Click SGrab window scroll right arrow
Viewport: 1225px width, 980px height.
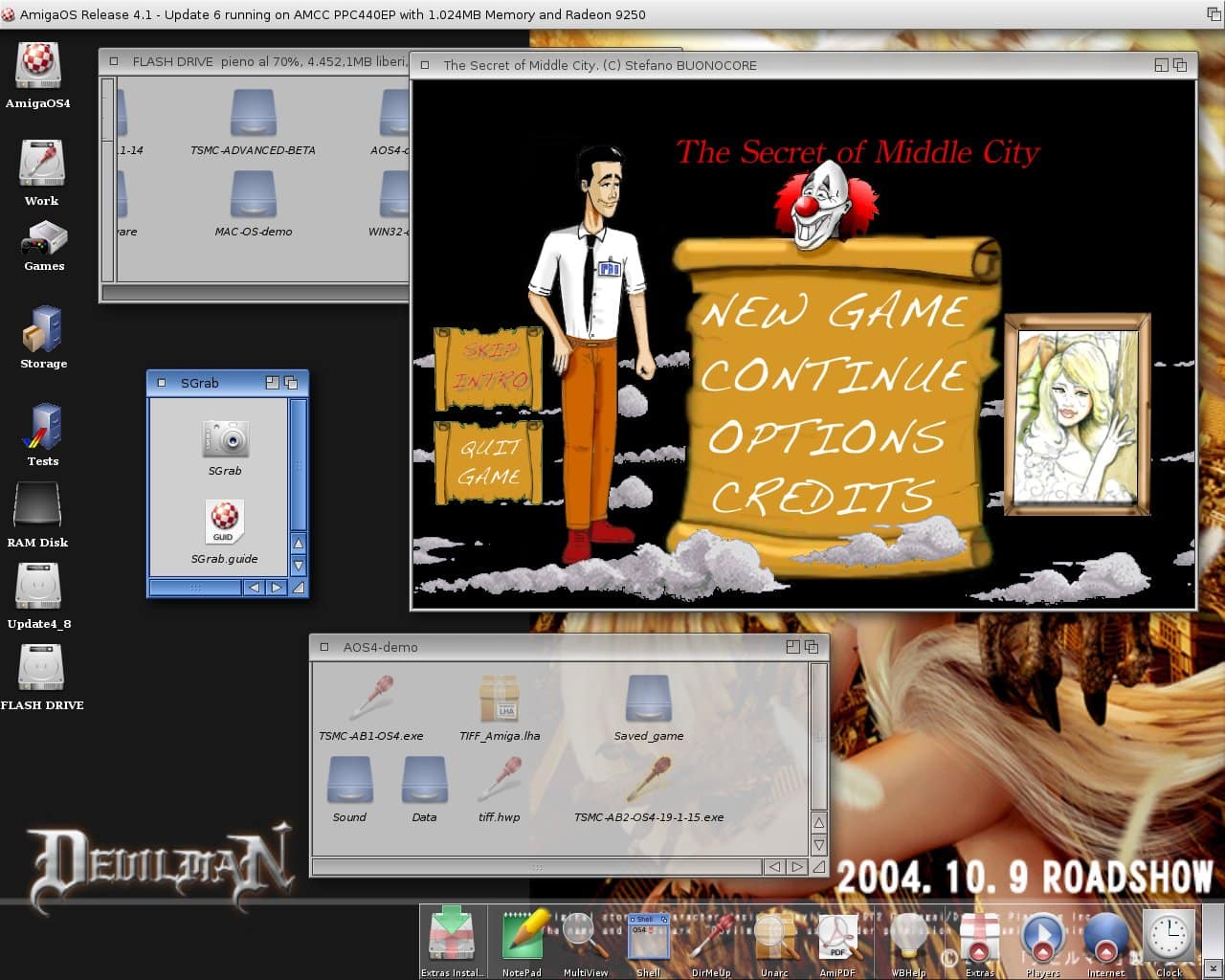tap(277, 588)
